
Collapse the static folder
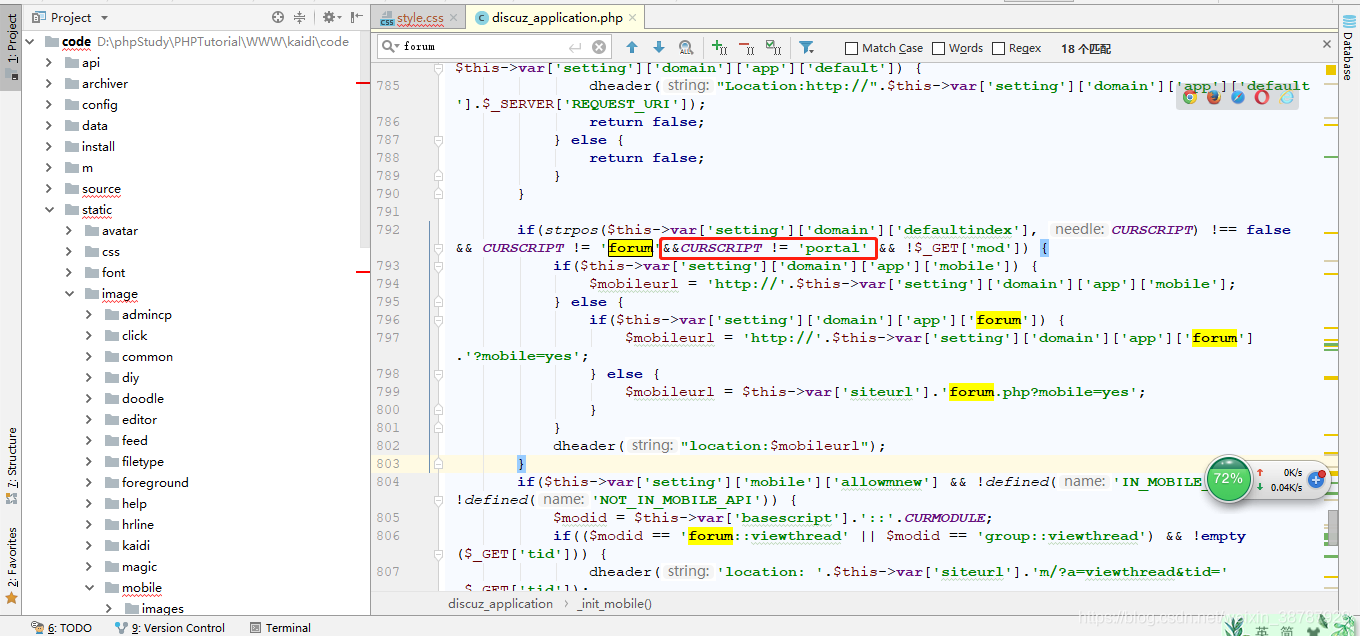(x=49, y=210)
